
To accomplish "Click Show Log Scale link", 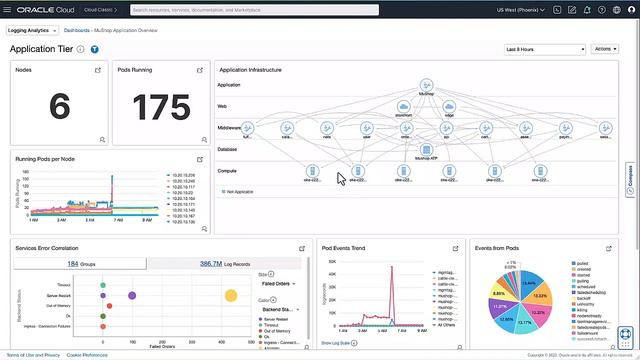I will click(x=336, y=343).
